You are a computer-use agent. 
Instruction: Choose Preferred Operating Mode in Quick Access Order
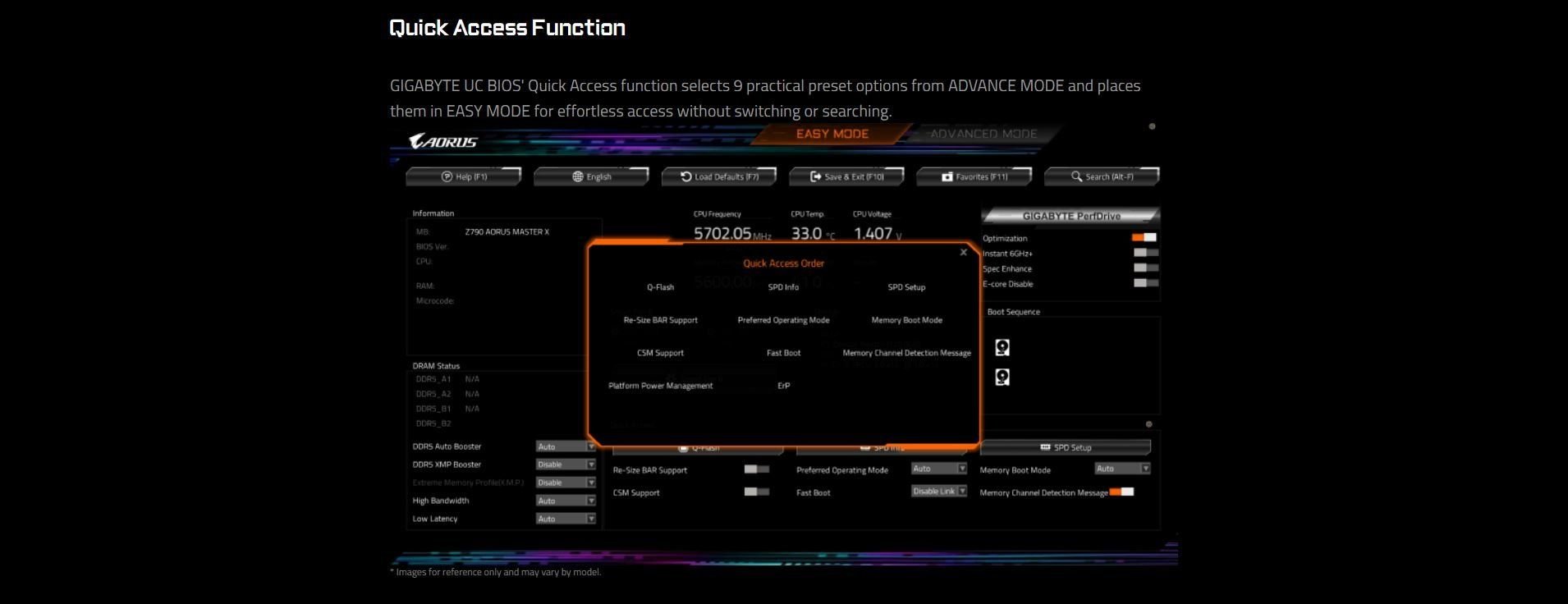[x=784, y=320]
